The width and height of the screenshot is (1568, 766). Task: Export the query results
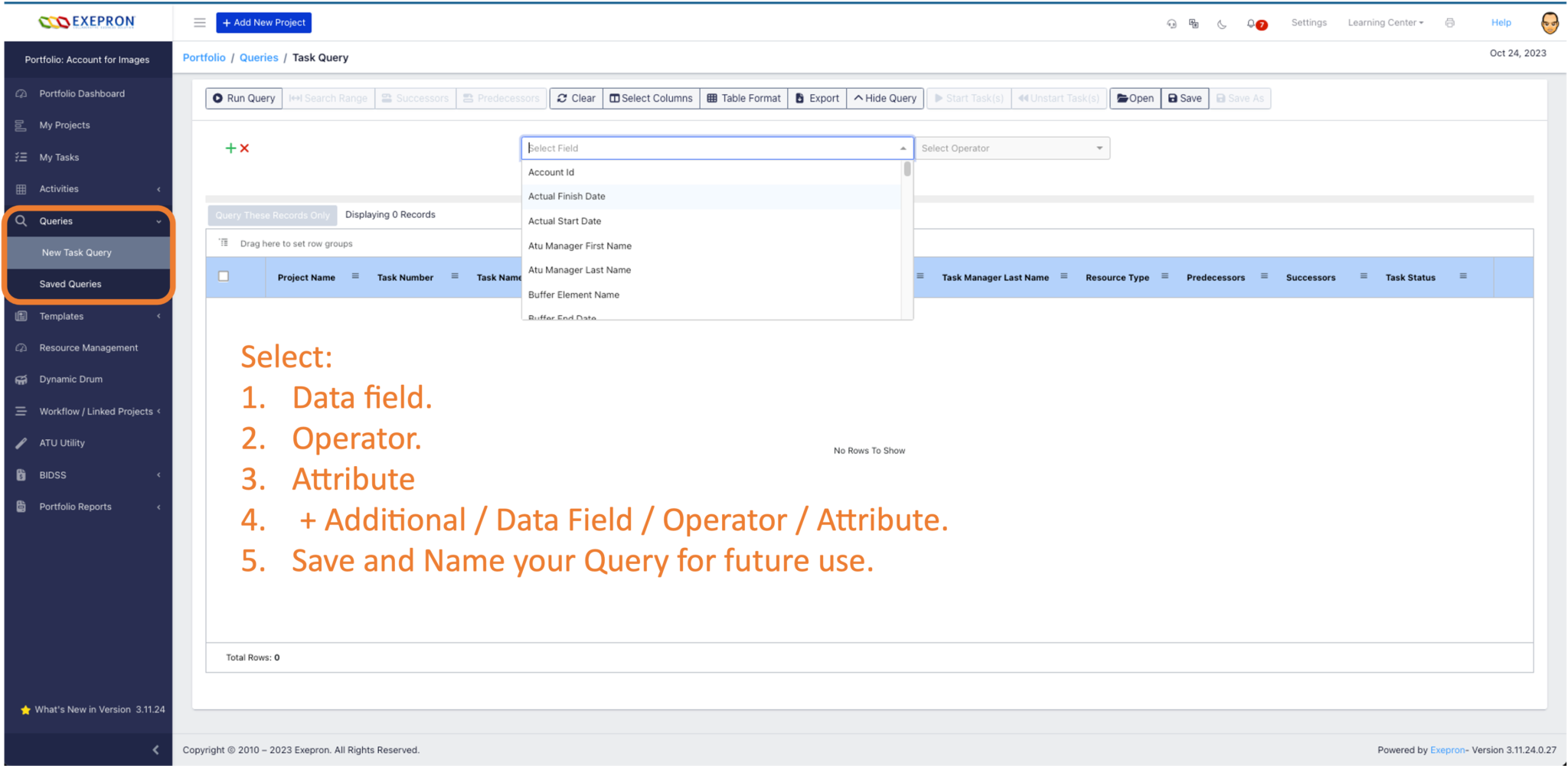pos(816,98)
